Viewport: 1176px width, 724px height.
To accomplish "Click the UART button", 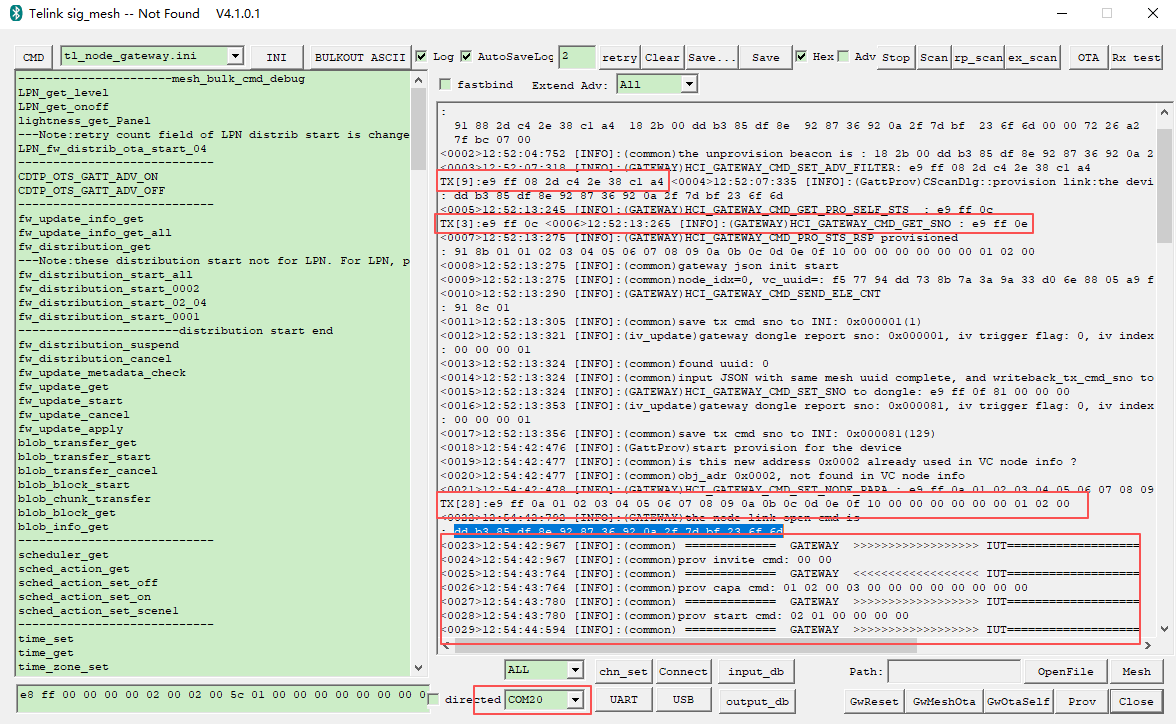I will pyautogui.click(x=623, y=700).
